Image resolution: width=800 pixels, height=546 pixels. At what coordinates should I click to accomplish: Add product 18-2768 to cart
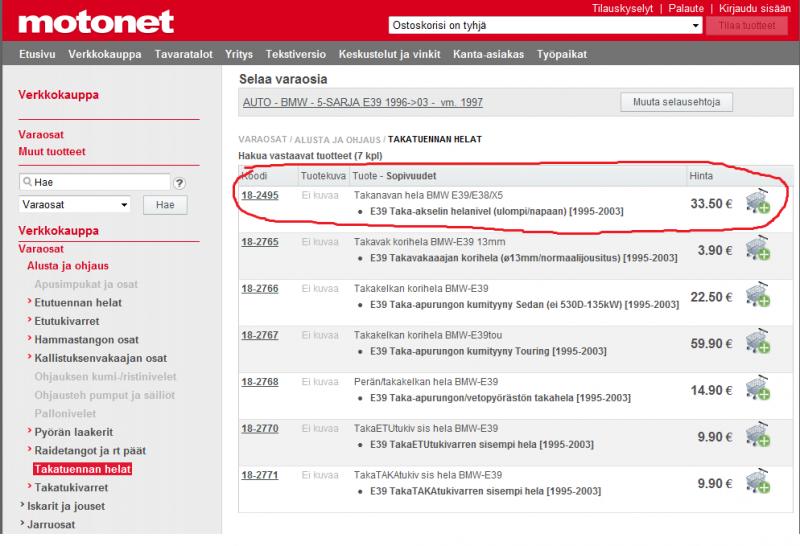coord(757,390)
